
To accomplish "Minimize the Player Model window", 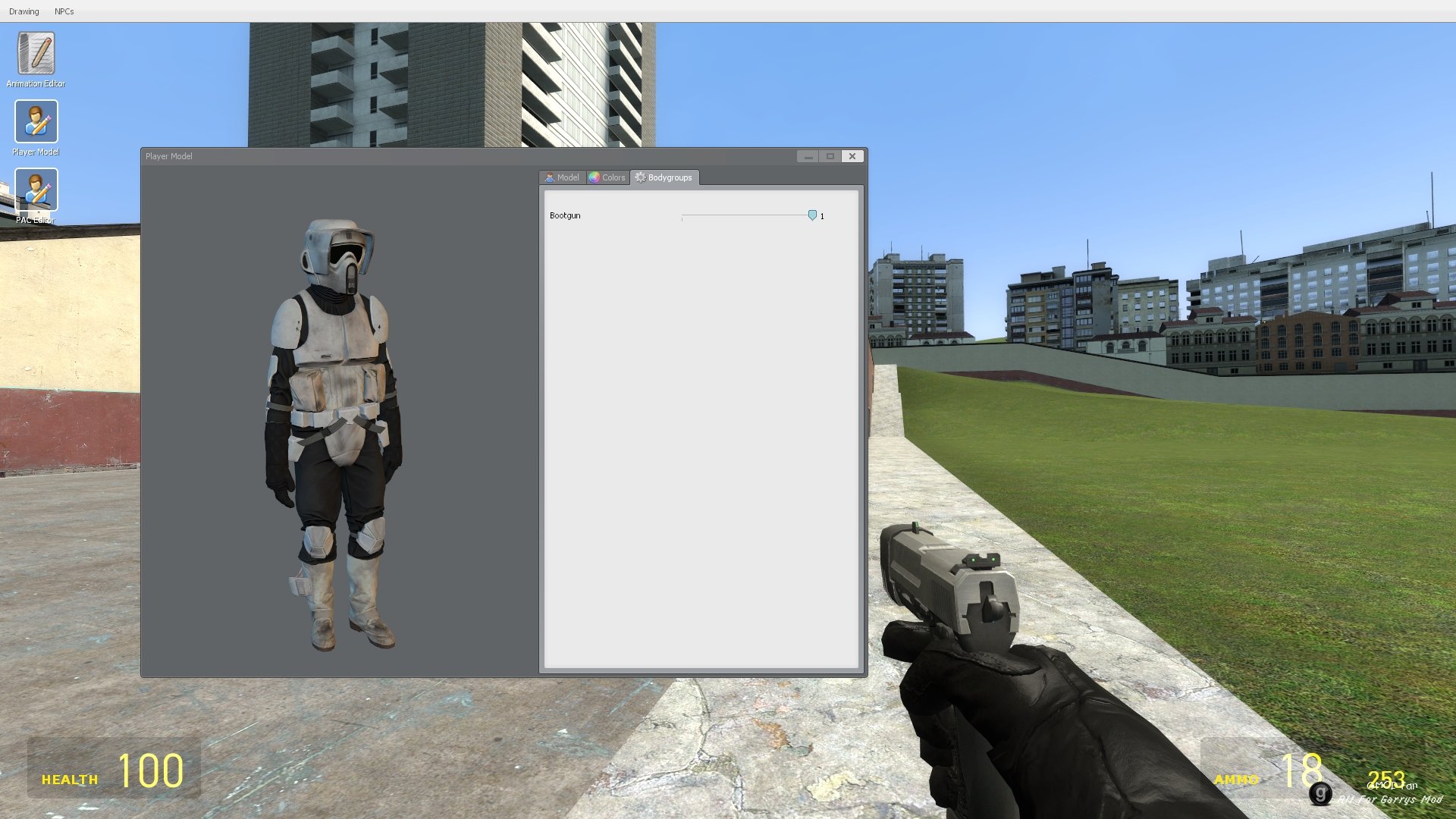I will (x=808, y=156).
